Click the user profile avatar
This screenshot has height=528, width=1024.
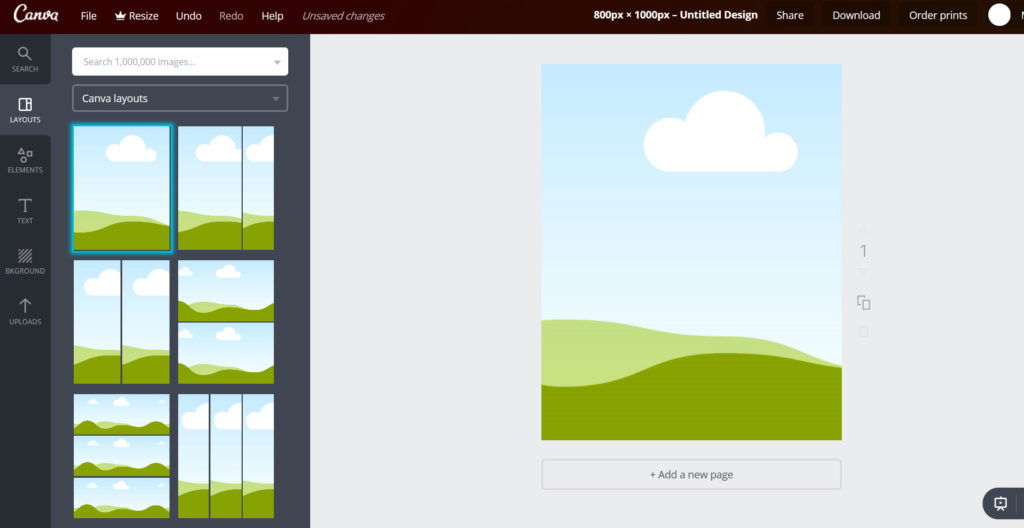coord(999,15)
